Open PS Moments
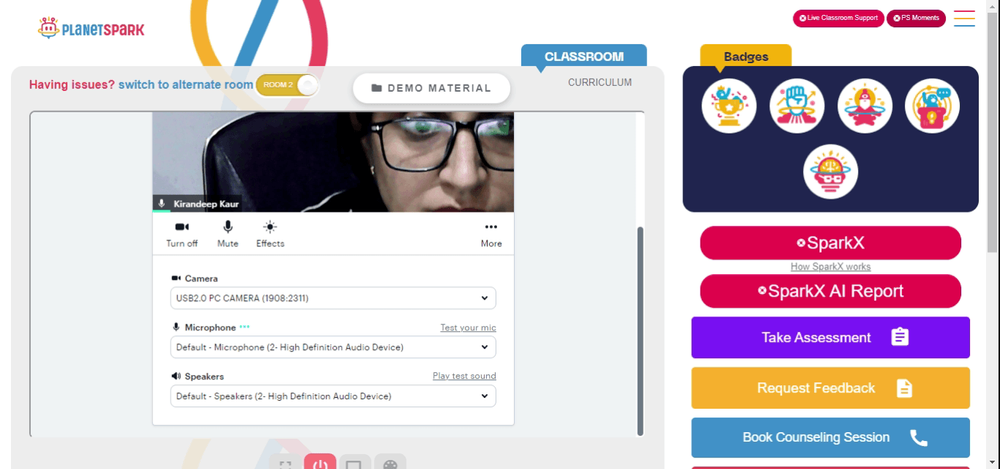The image size is (1000, 469). (916, 18)
